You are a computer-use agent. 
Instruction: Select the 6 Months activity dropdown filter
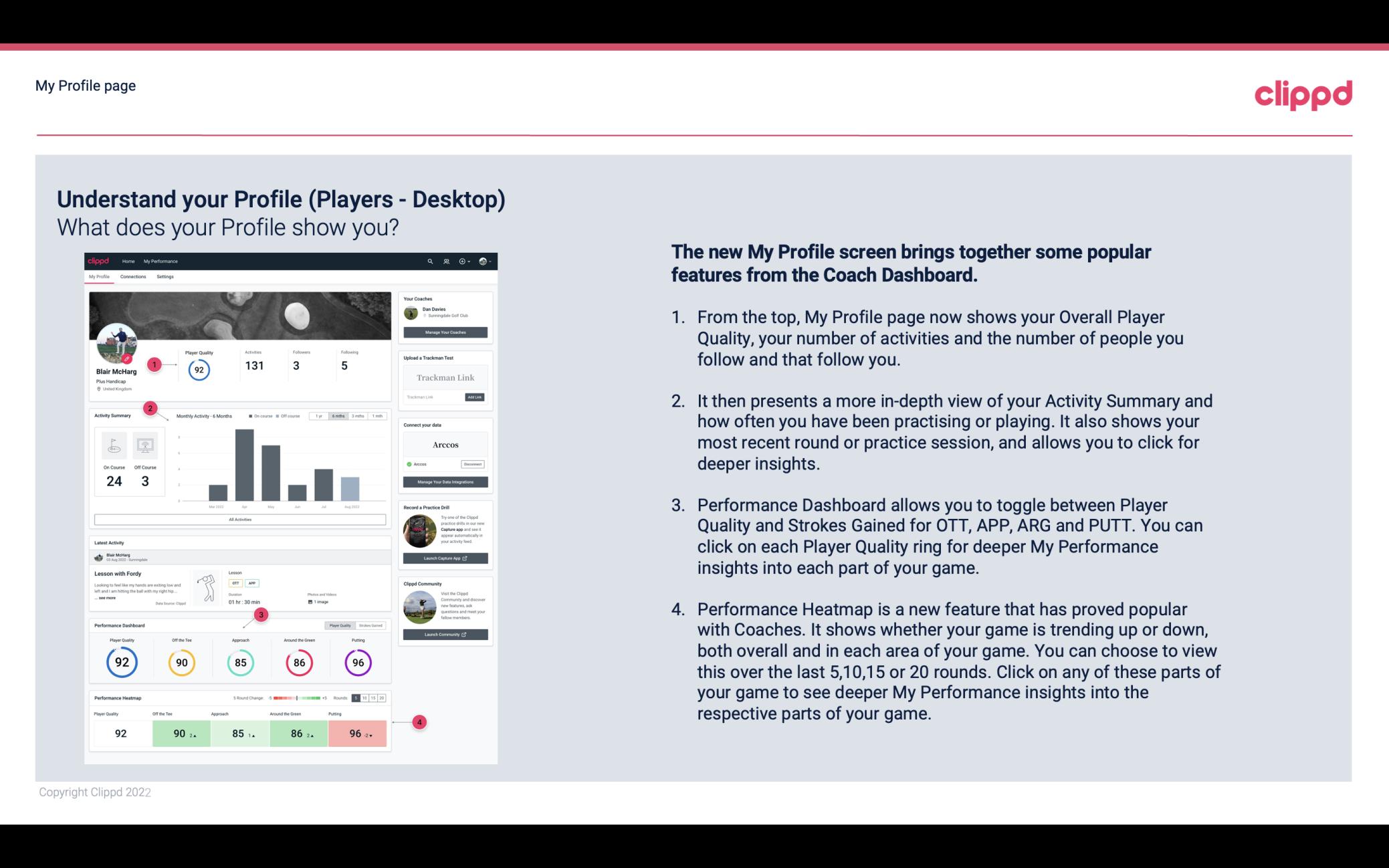pos(340,417)
